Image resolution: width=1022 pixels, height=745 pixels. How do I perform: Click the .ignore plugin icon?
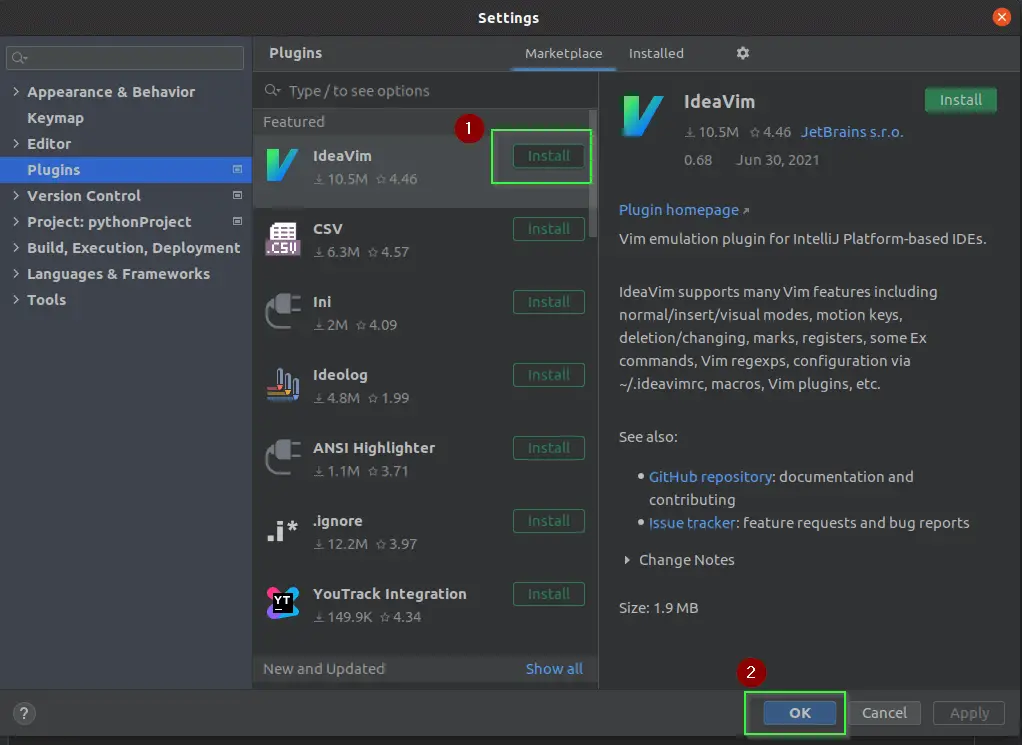tap(282, 531)
